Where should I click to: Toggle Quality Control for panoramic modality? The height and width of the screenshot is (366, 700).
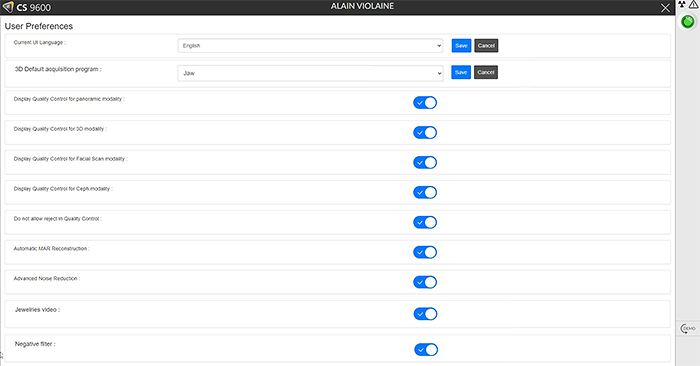click(425, 103)
